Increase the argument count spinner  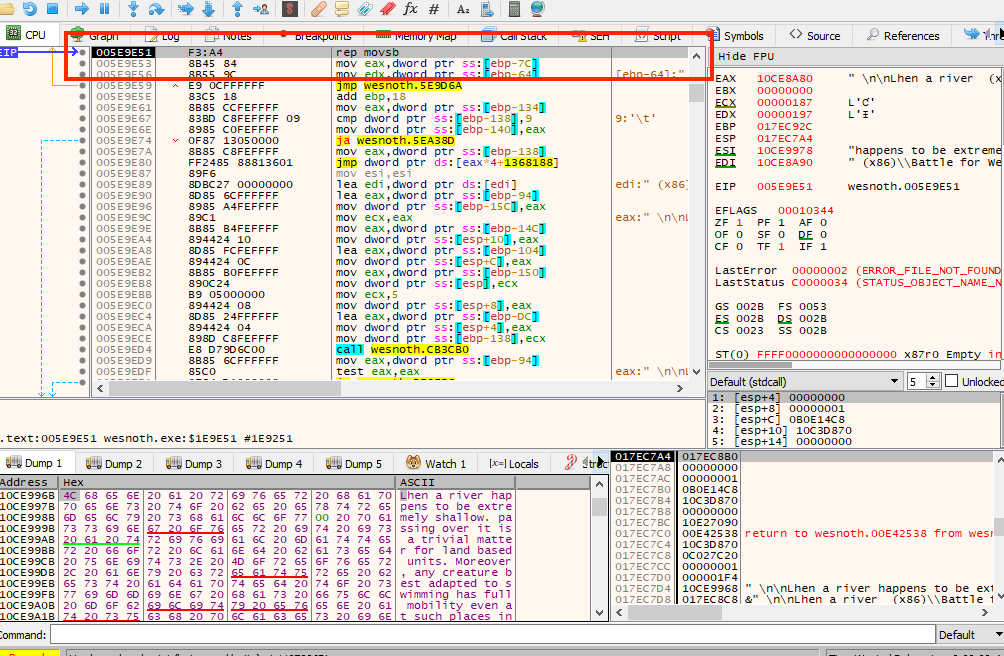pyautogui.click(x=933, y=378)
